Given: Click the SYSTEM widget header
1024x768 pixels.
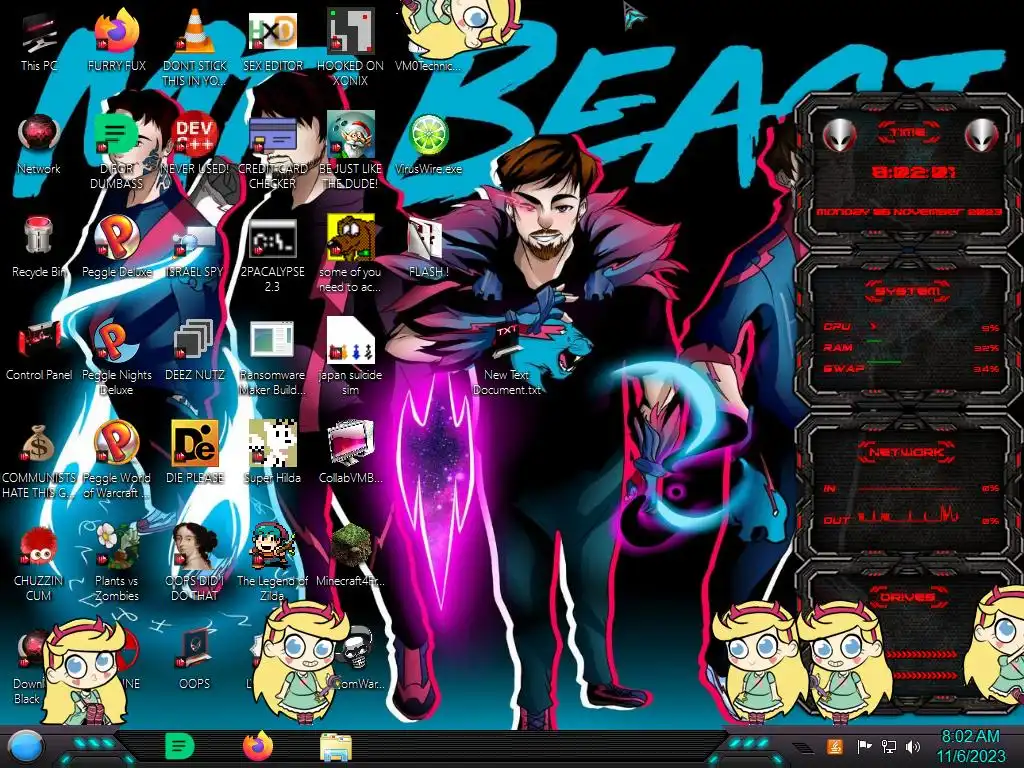Looking at the screenshot, I should click(908, 291).
